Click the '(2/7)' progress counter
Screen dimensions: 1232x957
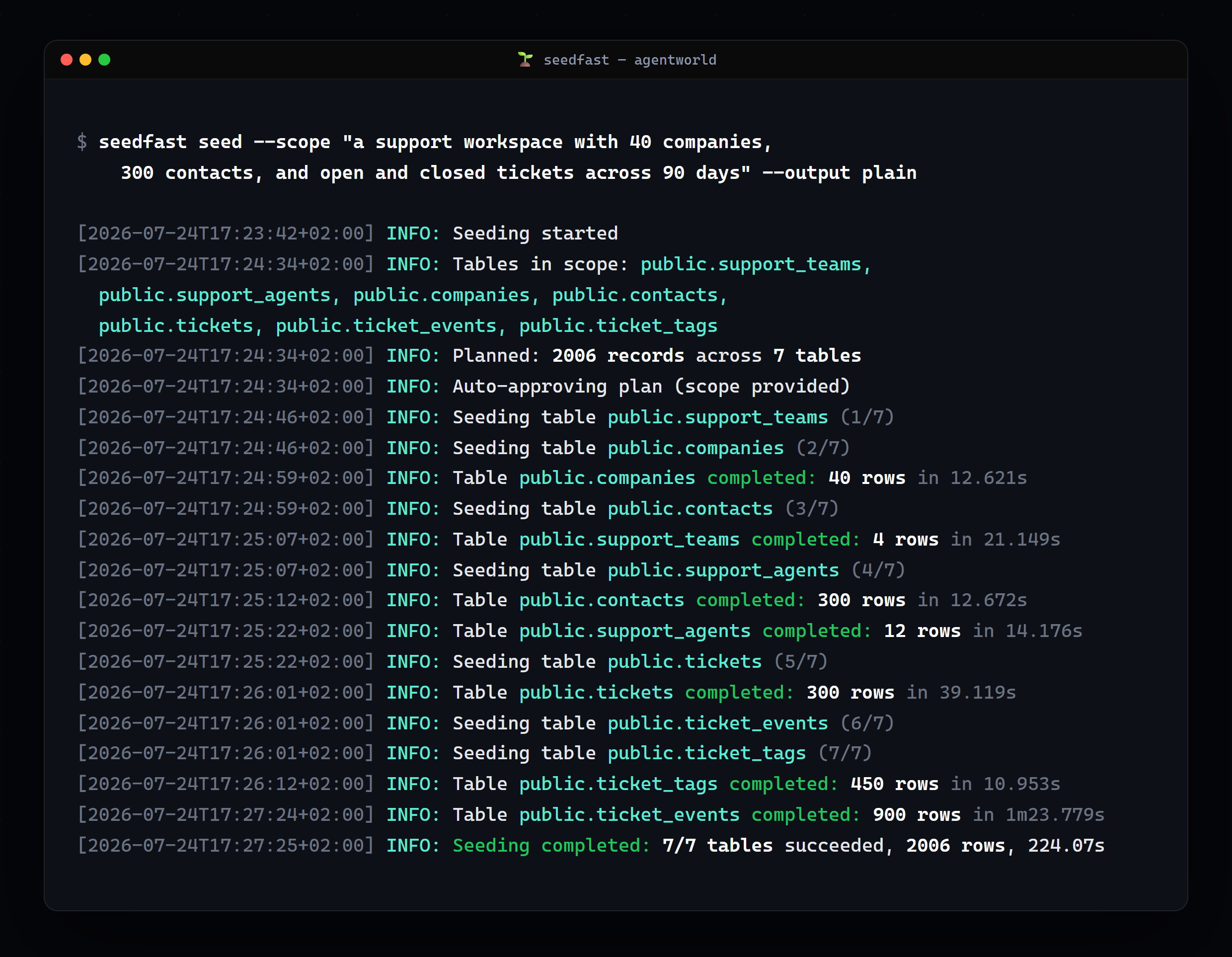point(823,448)
